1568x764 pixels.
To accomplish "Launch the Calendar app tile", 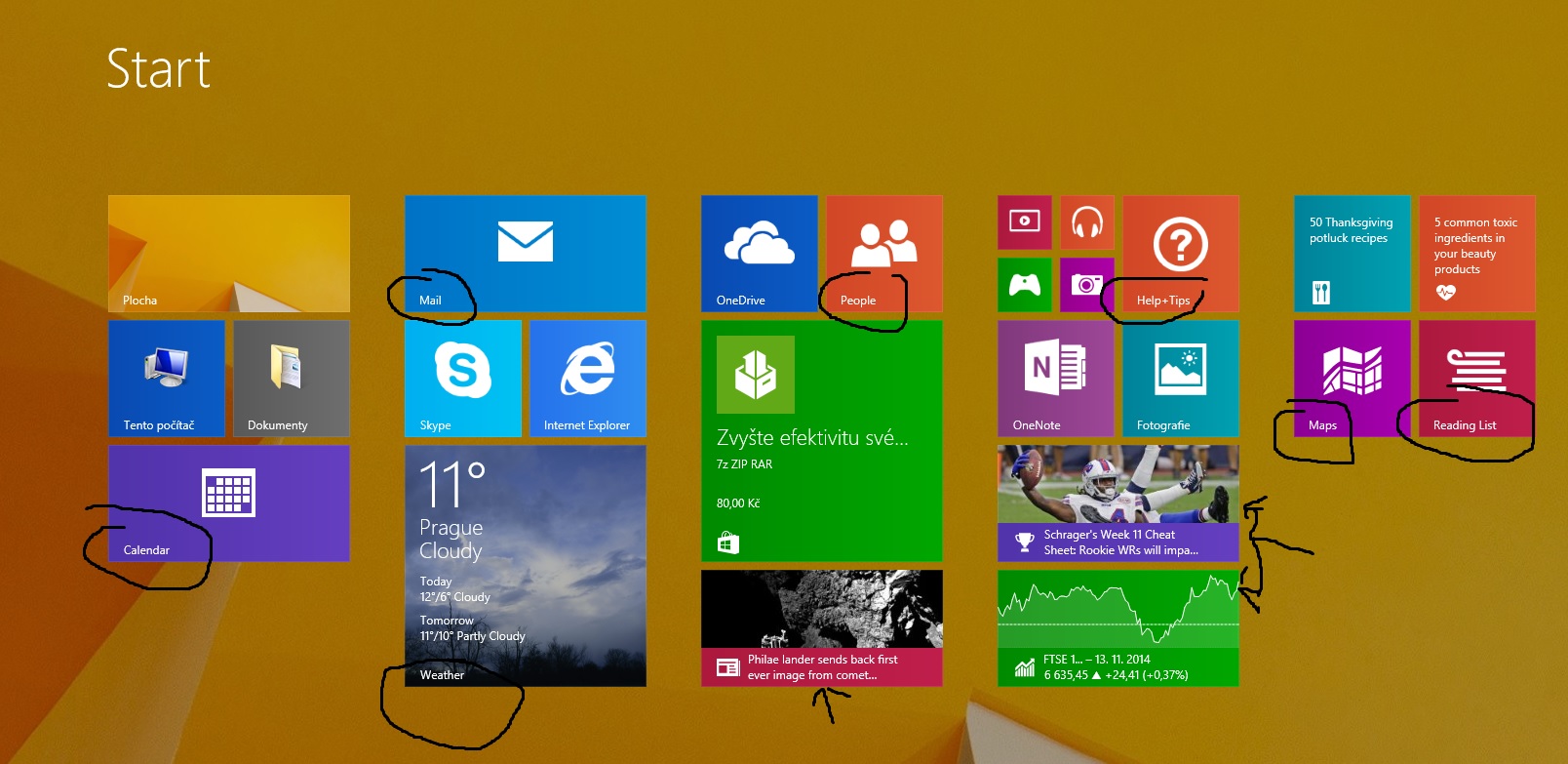I will 229,503.
